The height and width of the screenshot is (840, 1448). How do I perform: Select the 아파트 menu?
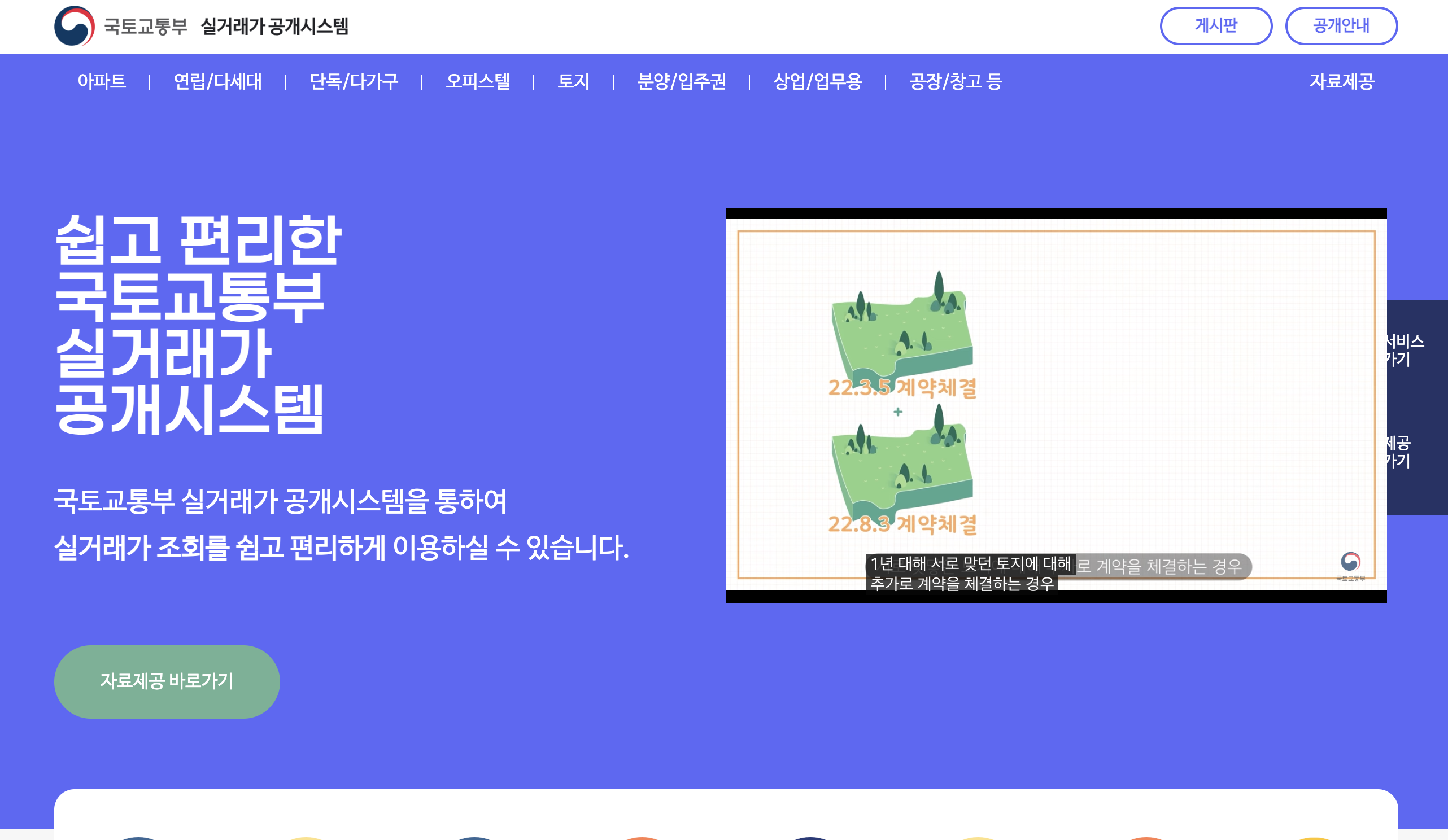click(x=102, y=82)
